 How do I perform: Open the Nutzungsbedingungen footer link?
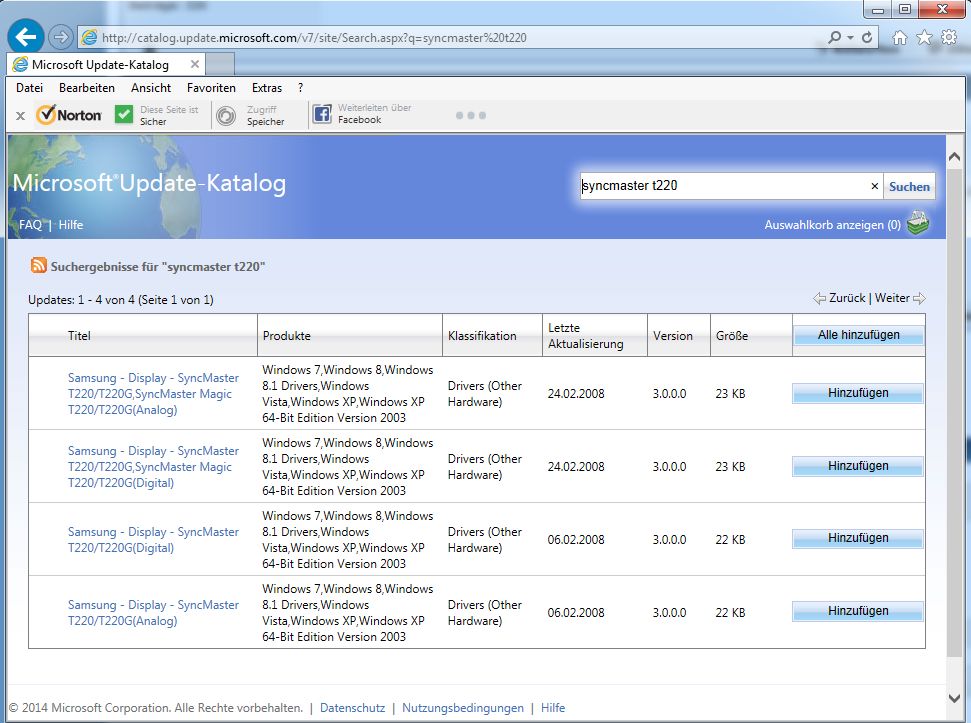click(x=463, y=708)
